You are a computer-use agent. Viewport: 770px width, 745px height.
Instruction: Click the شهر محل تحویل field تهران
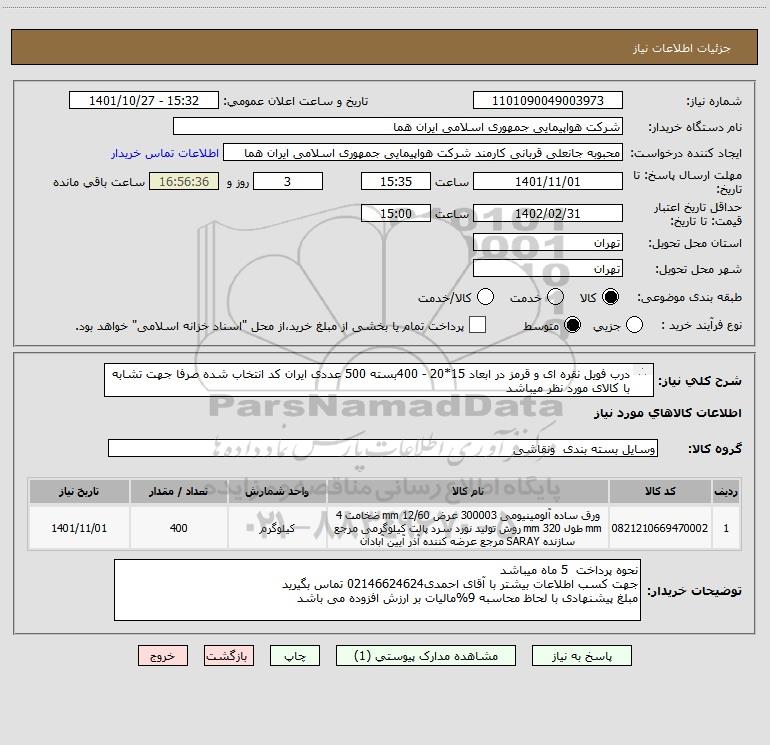pyautogui.click(x=548, y=269)
